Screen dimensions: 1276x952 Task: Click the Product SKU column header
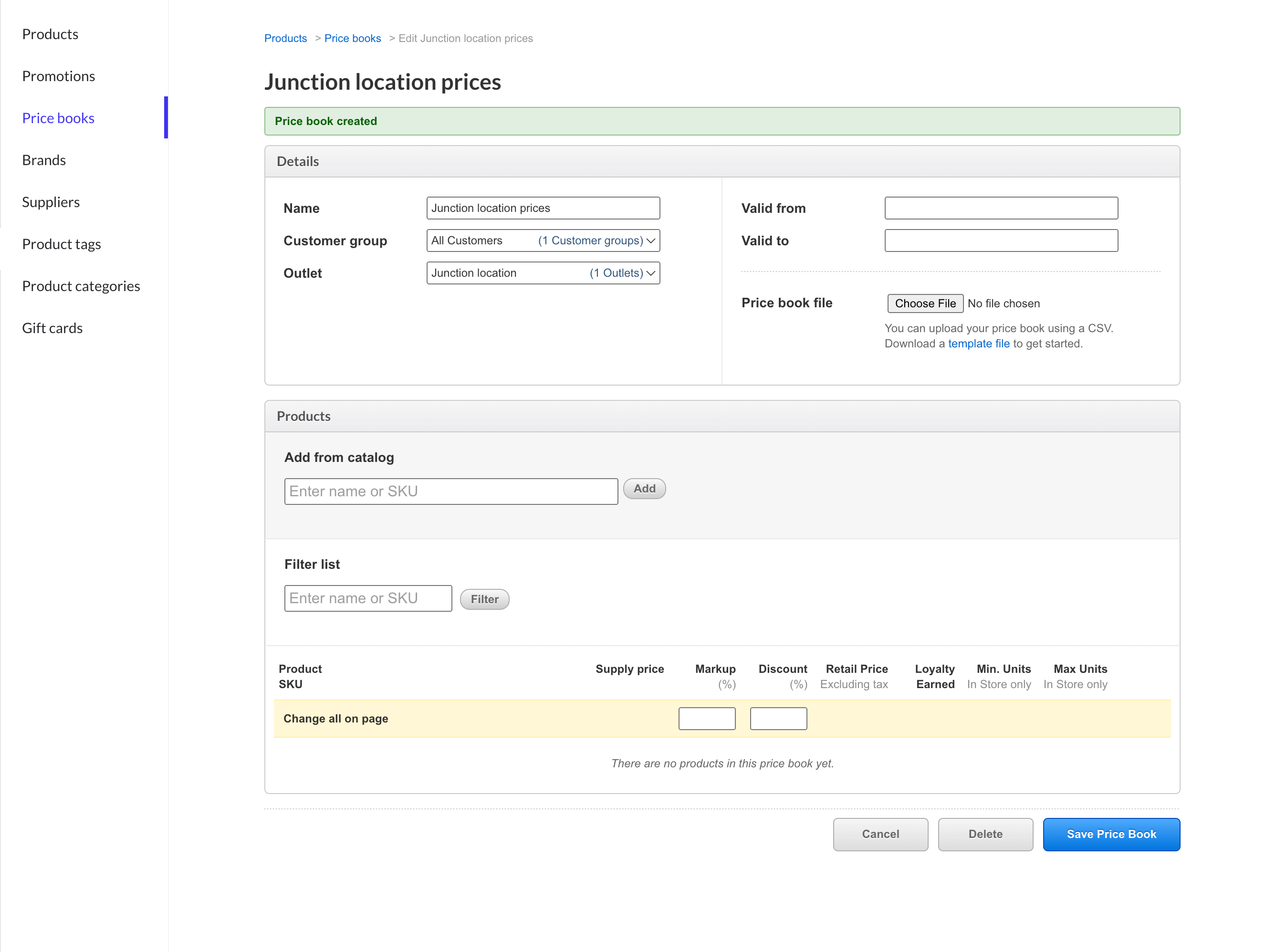[x=300, y=677]
